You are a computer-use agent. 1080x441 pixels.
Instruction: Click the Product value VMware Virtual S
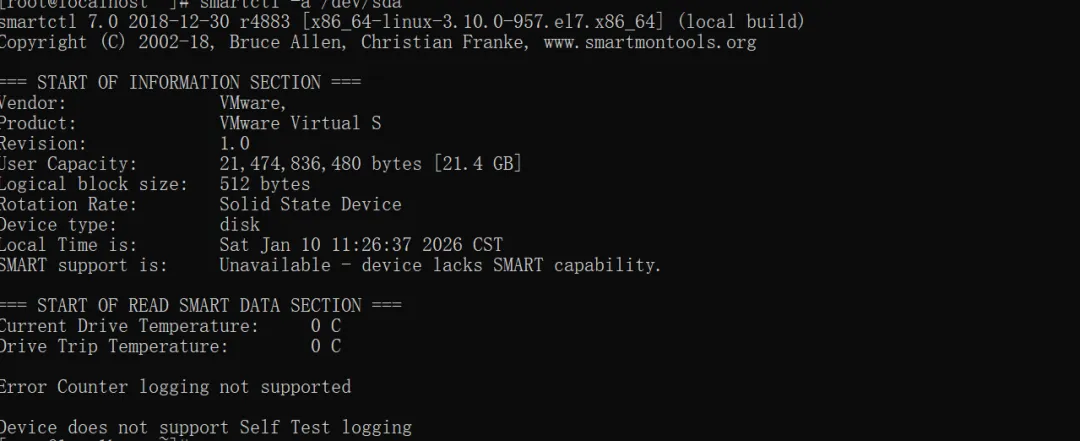click(300, 123)
